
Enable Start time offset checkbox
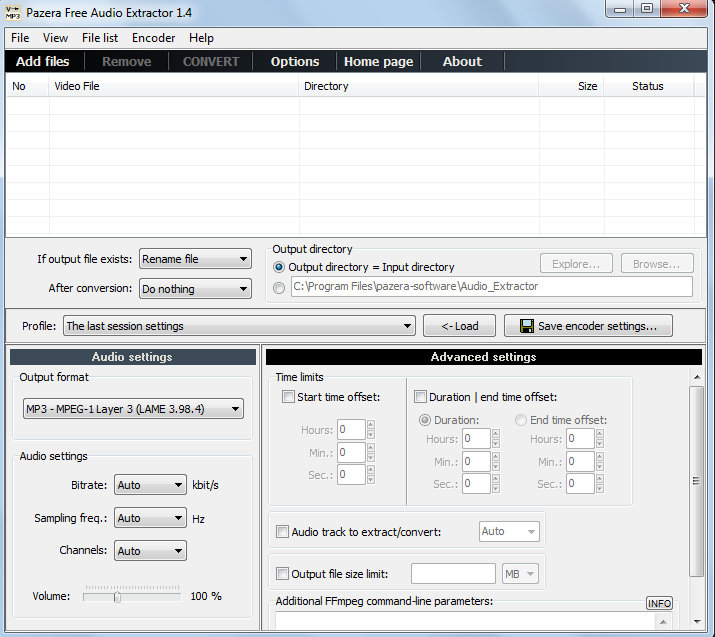tap(288, 397)
